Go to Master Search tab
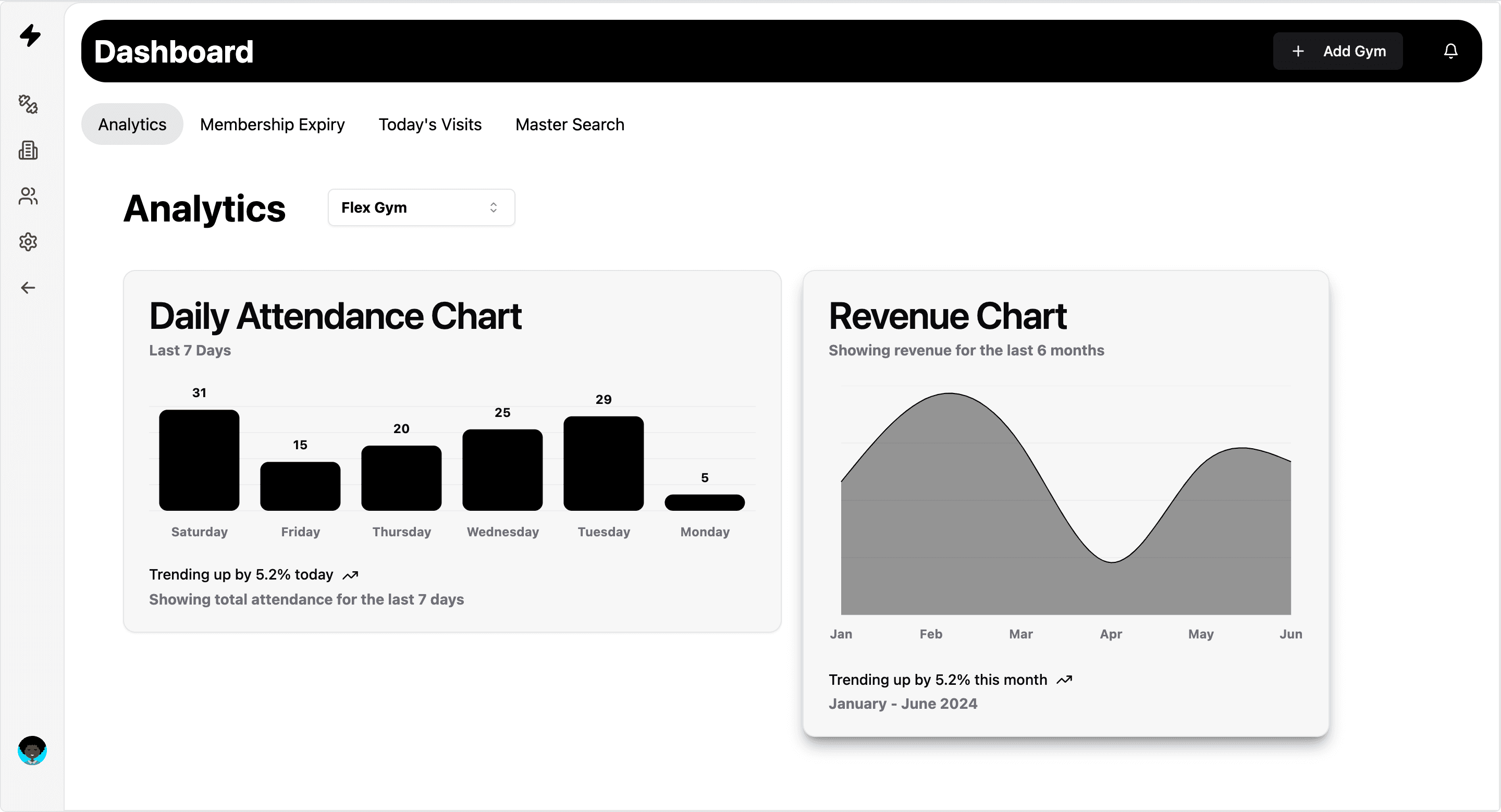The image size is (1501, 812). [x=570, y=124]
